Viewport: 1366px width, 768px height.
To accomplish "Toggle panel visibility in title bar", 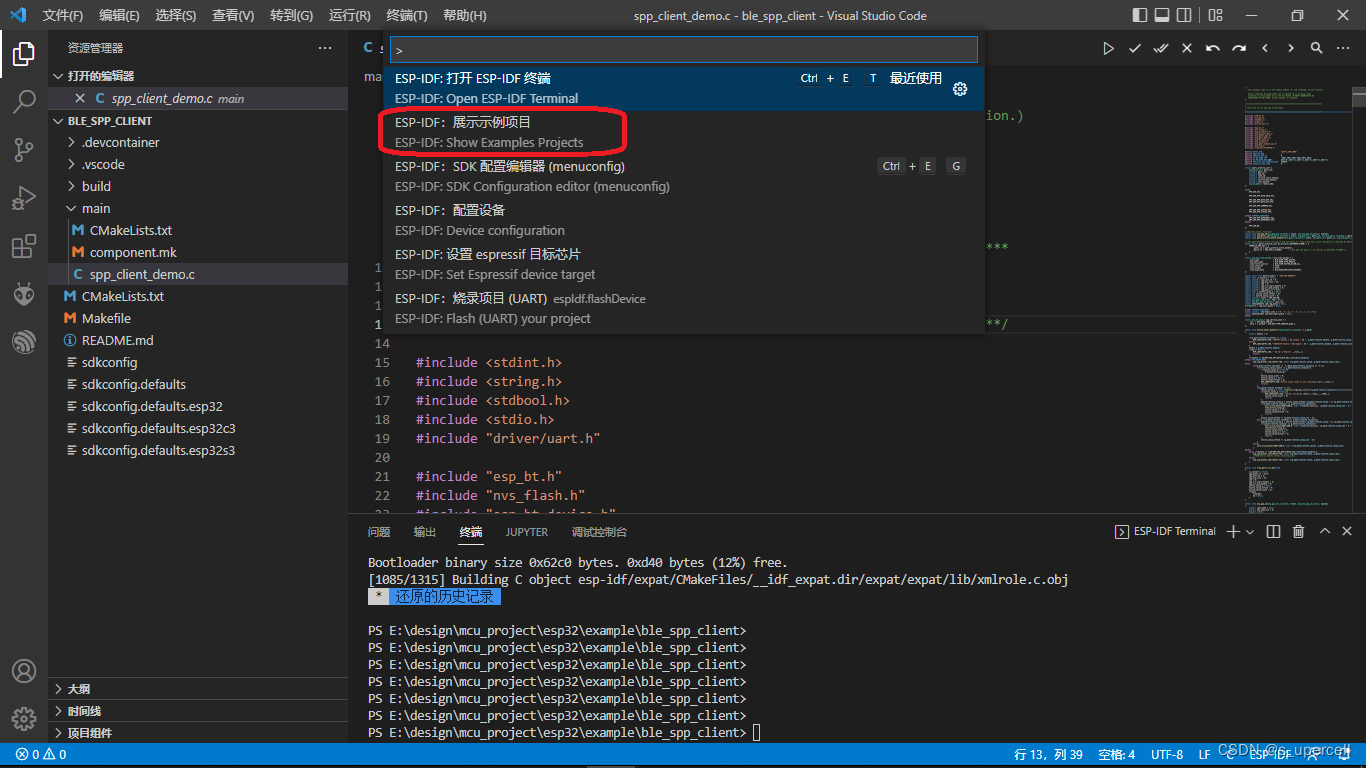I will (1162, 15).
